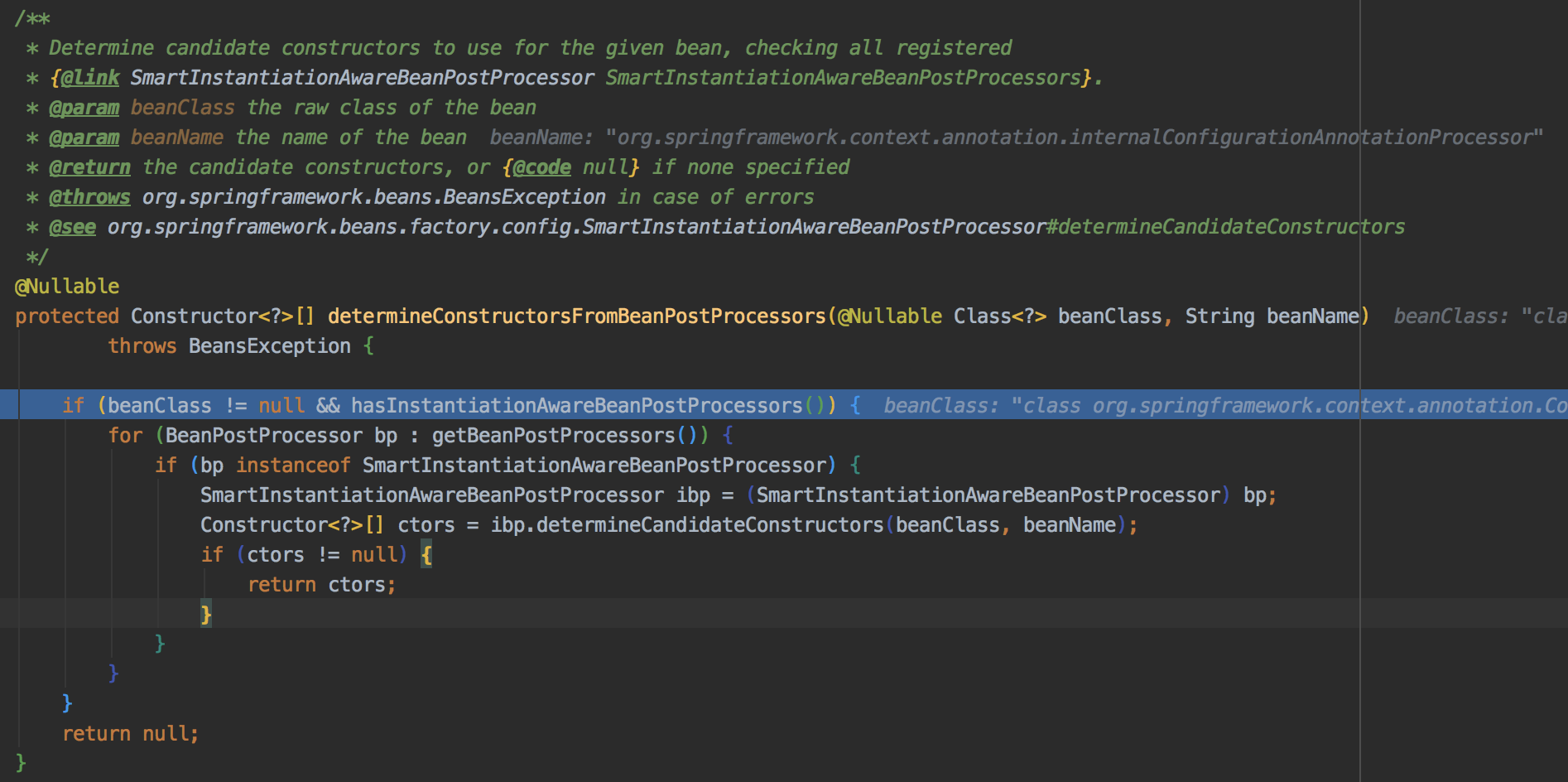The image size is (1568, 782).
Task: Click inline beanName debug value in Javadoc
Action: 1017,138
